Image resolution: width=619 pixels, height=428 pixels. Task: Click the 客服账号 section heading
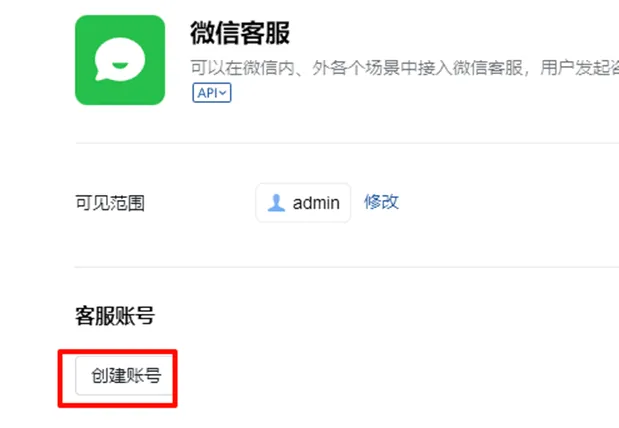tap(115, 316)
